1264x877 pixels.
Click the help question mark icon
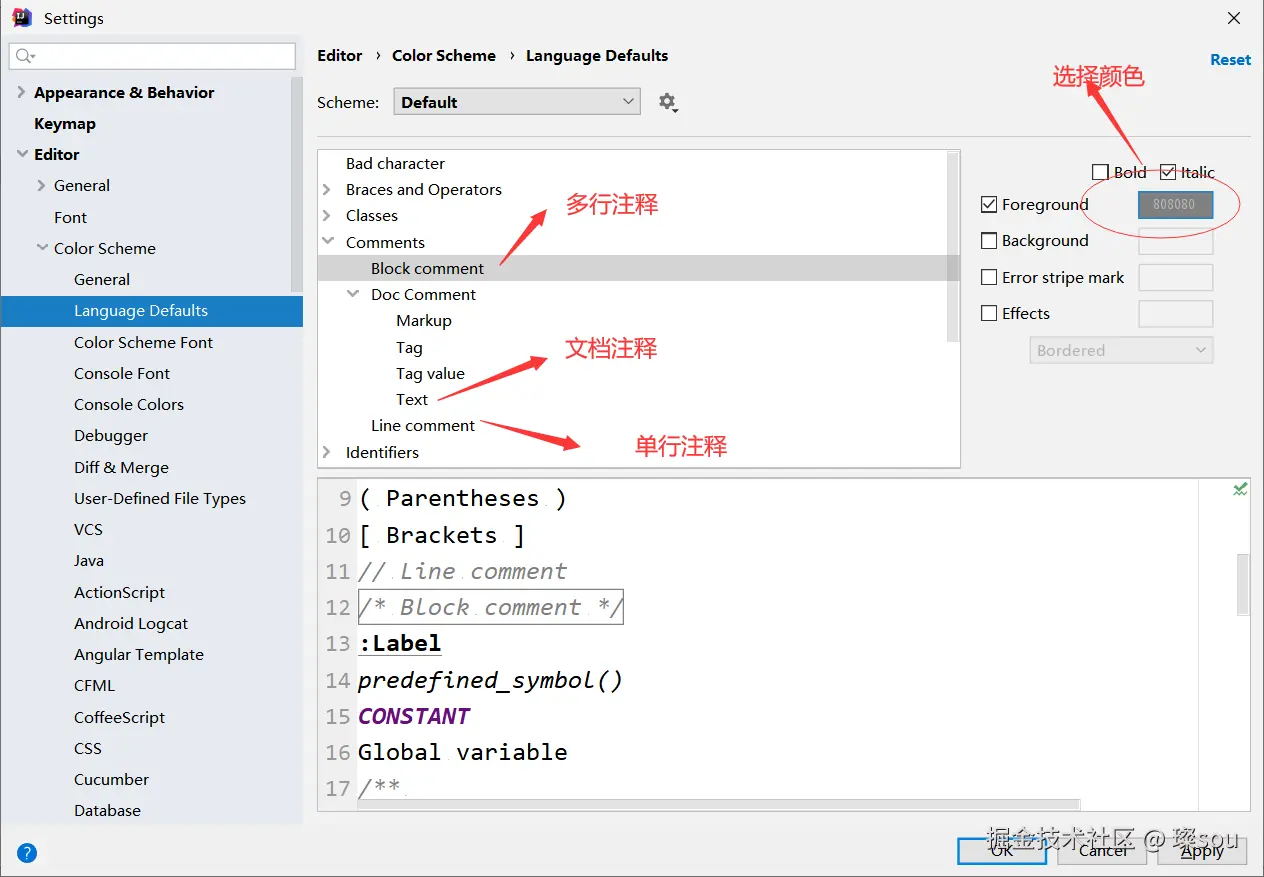[x=27, y=853]
